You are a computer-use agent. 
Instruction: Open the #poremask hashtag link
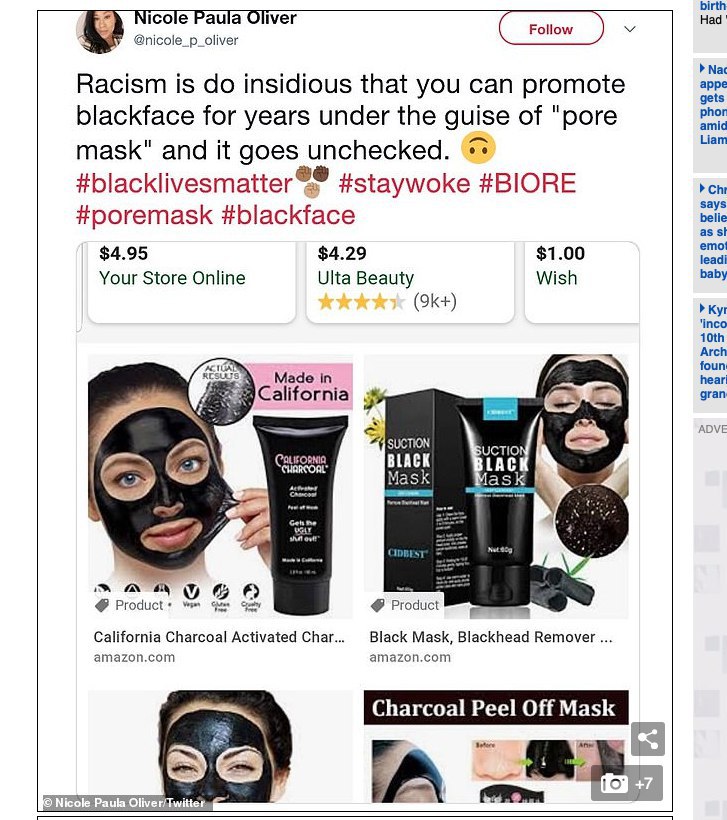tap(144, 215)
